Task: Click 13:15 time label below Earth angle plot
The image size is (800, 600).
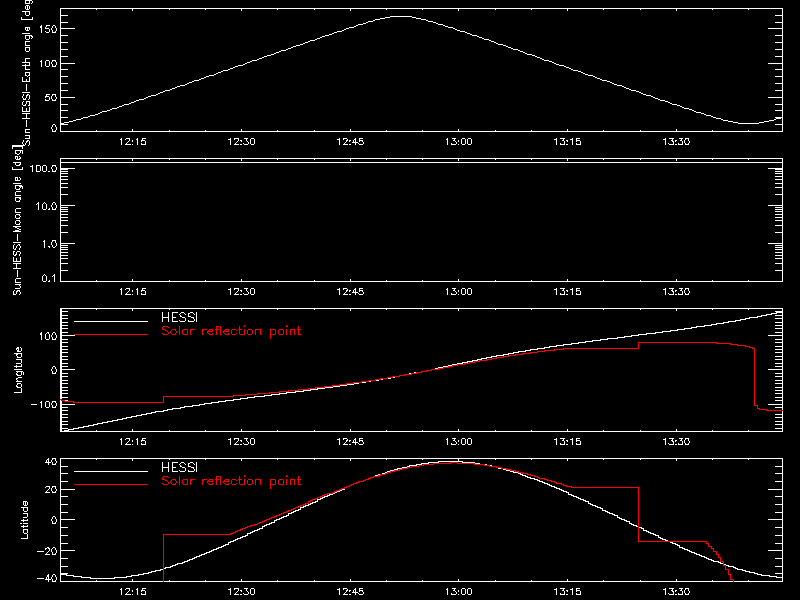Action: point(567,142)
